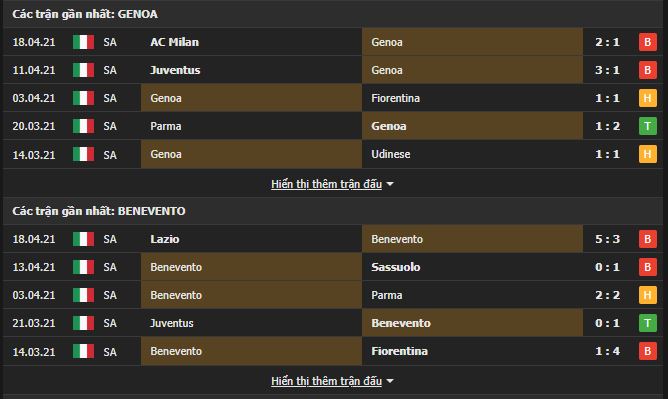Select the Juventus 3:1 score
Screen dimensions: 668x399
click(x=608, y=70)
